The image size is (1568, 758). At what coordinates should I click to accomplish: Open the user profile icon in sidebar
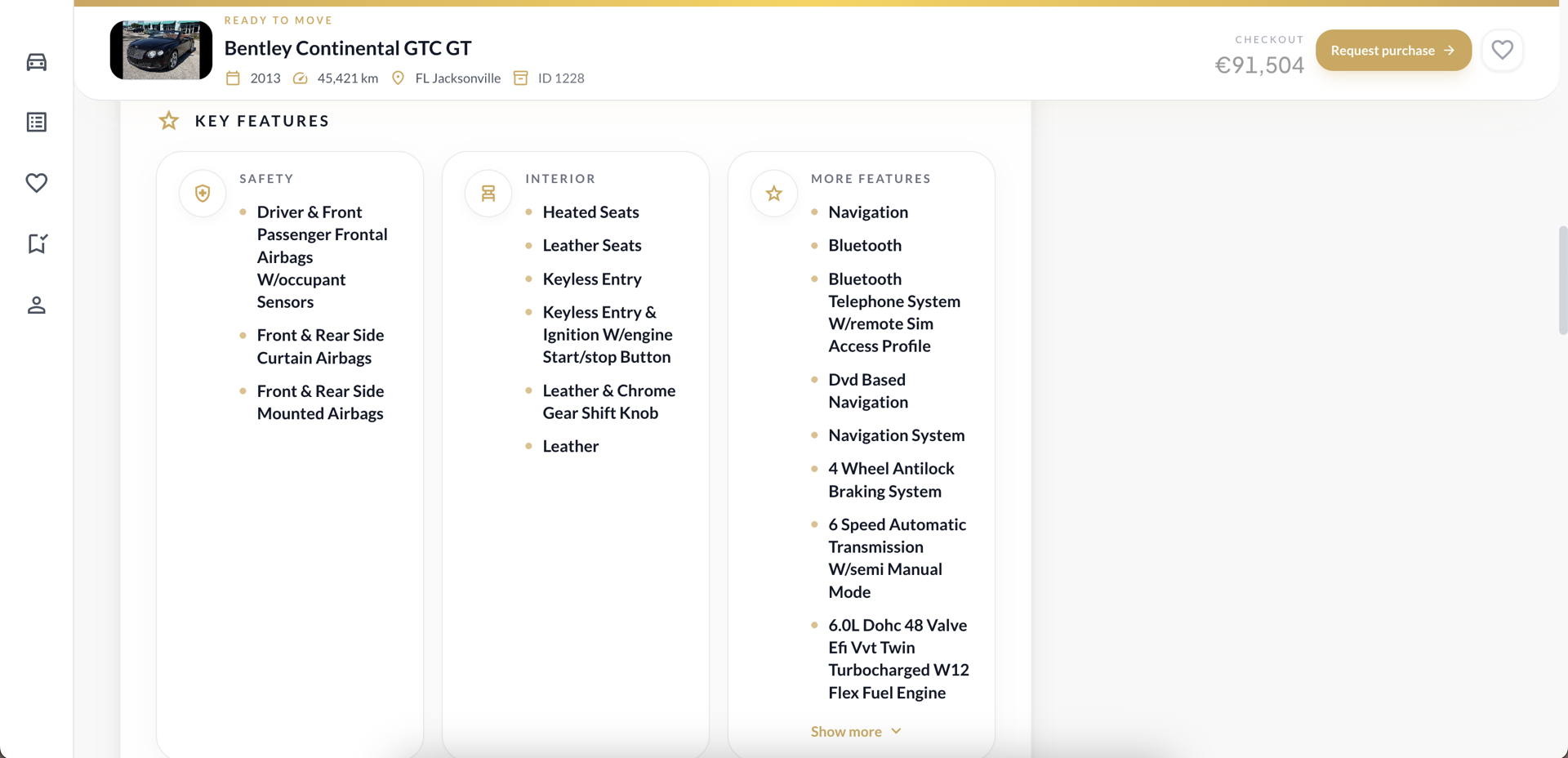click(x=36, y=305)
